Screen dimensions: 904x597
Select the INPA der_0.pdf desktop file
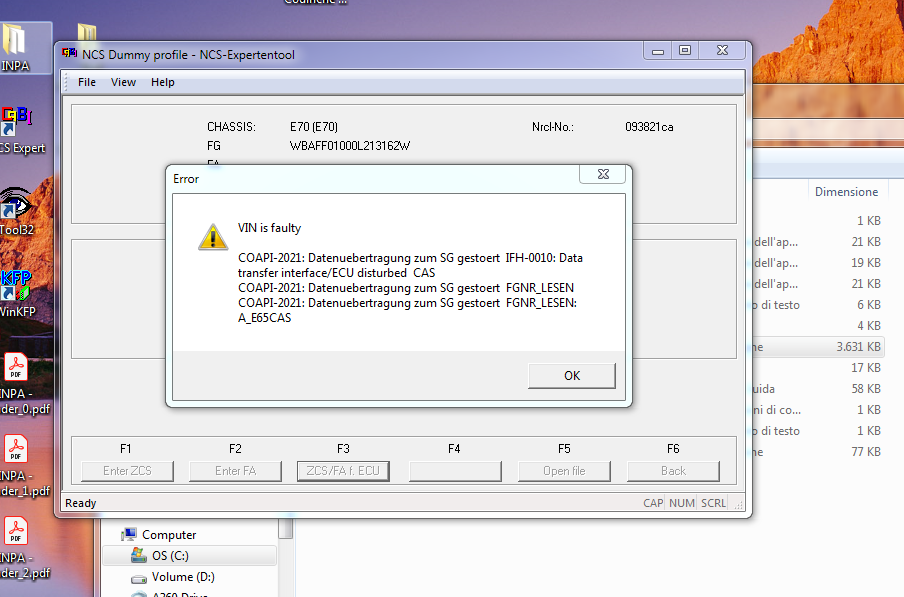[23, 384]
